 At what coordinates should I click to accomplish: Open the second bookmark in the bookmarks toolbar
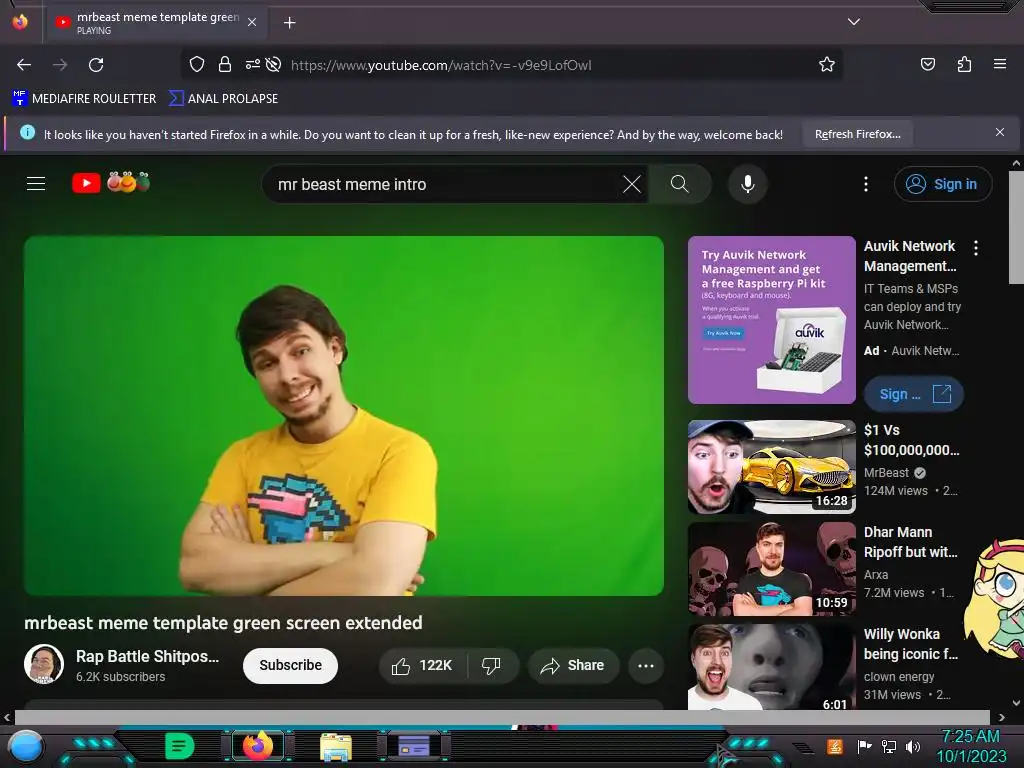click(223, 99)
